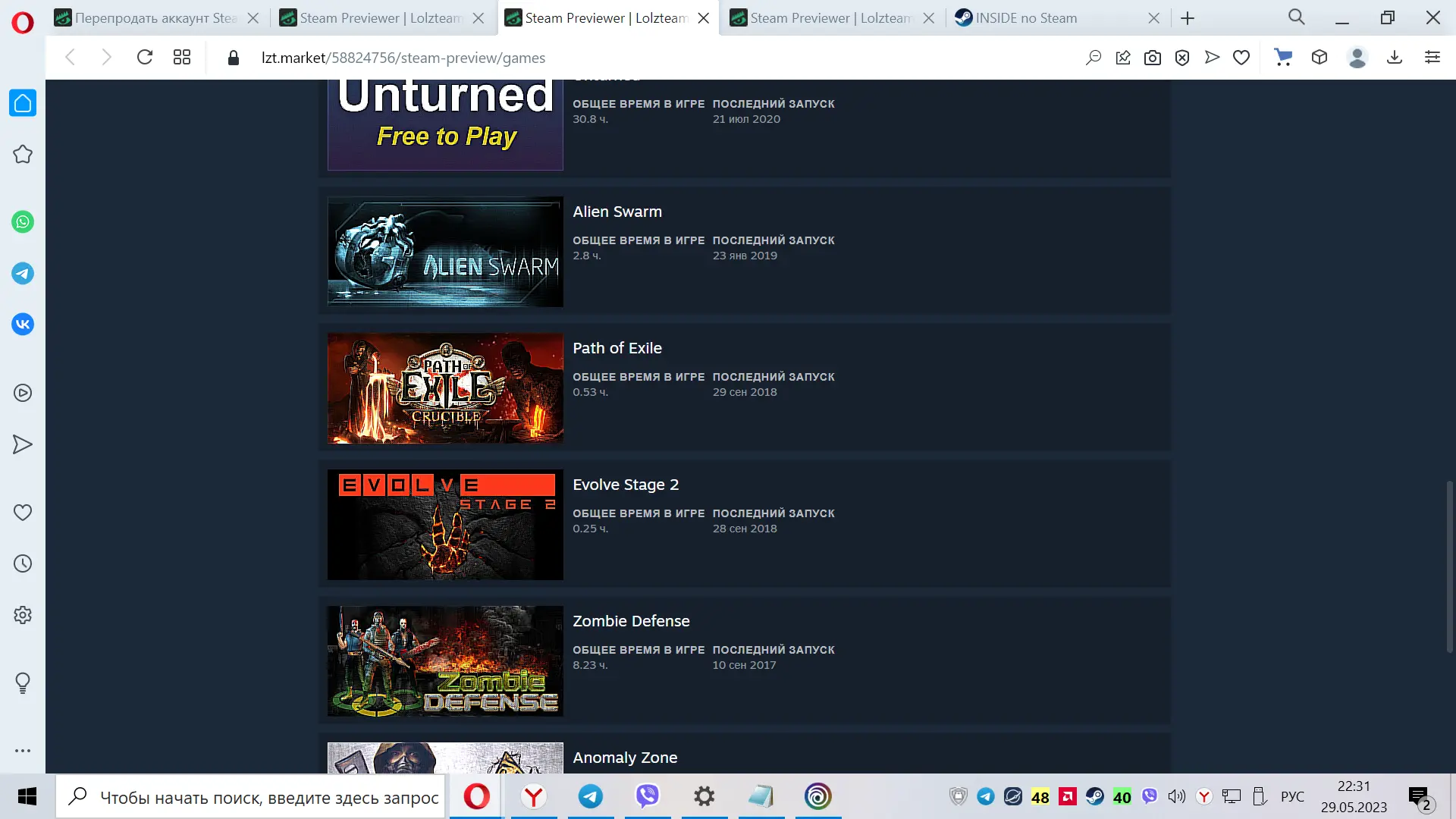Screen dimensions: 1456x819
Task: Open shopping cart extension icon
Action: click(x=1283, y=58)
